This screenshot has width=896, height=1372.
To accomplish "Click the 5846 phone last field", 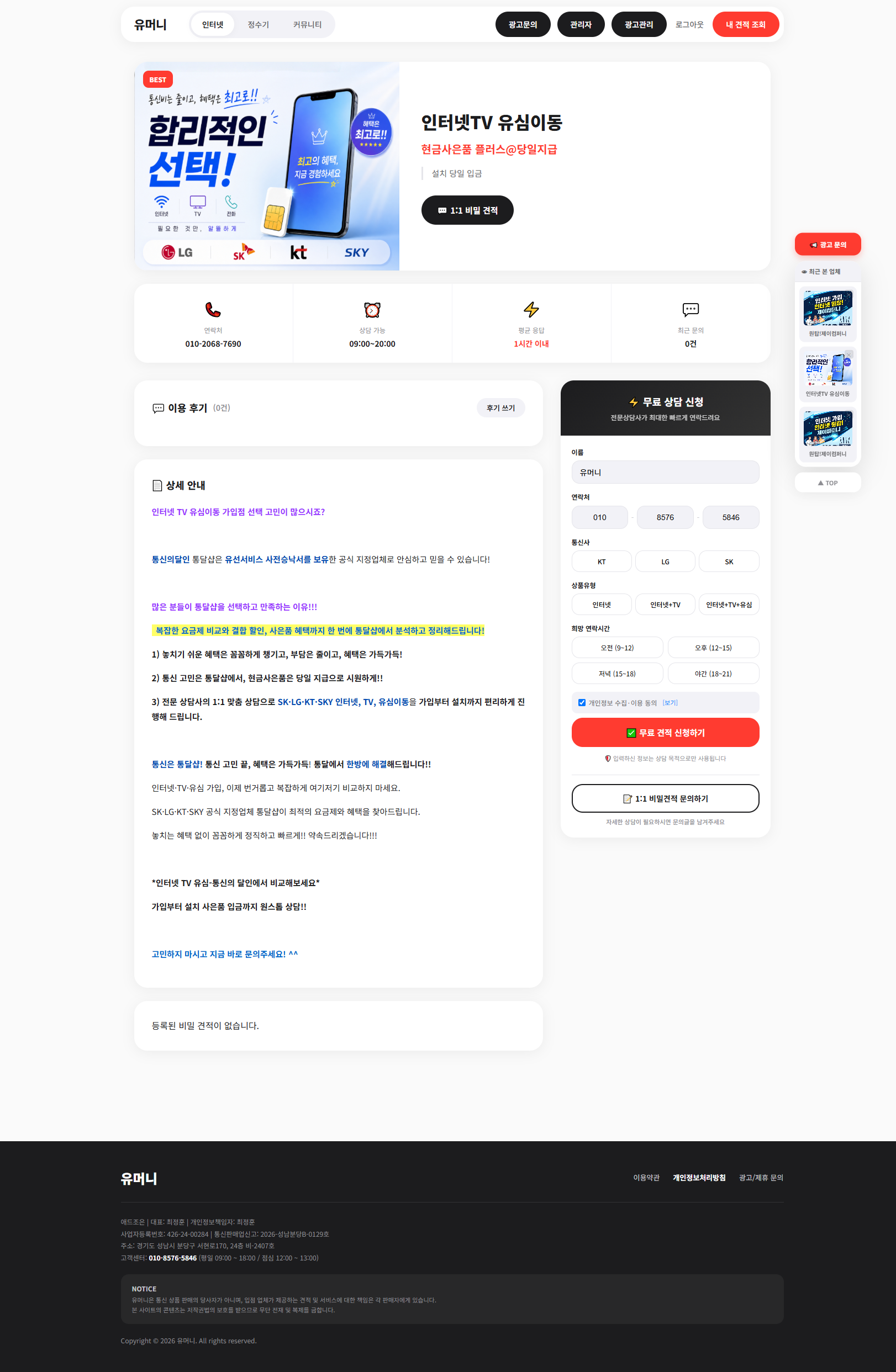I will (x=731, y=517).
